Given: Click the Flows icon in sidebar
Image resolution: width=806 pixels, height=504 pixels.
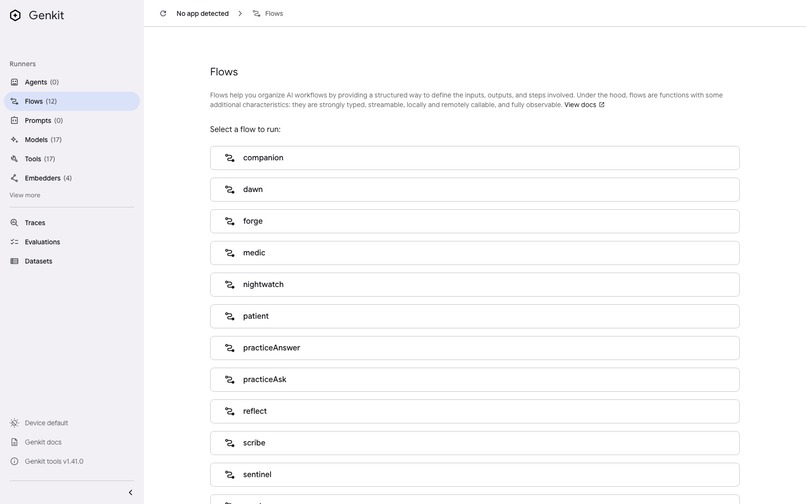Looking at the screenshot, I should [x=14, y=101].
